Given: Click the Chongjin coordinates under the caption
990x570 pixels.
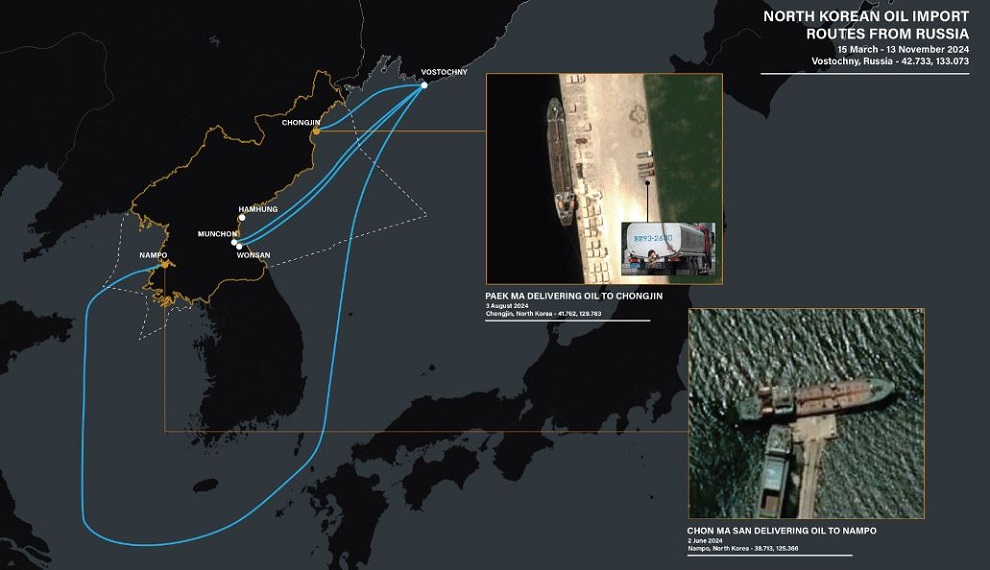Looking at the screenshot, I should [543, 314].
